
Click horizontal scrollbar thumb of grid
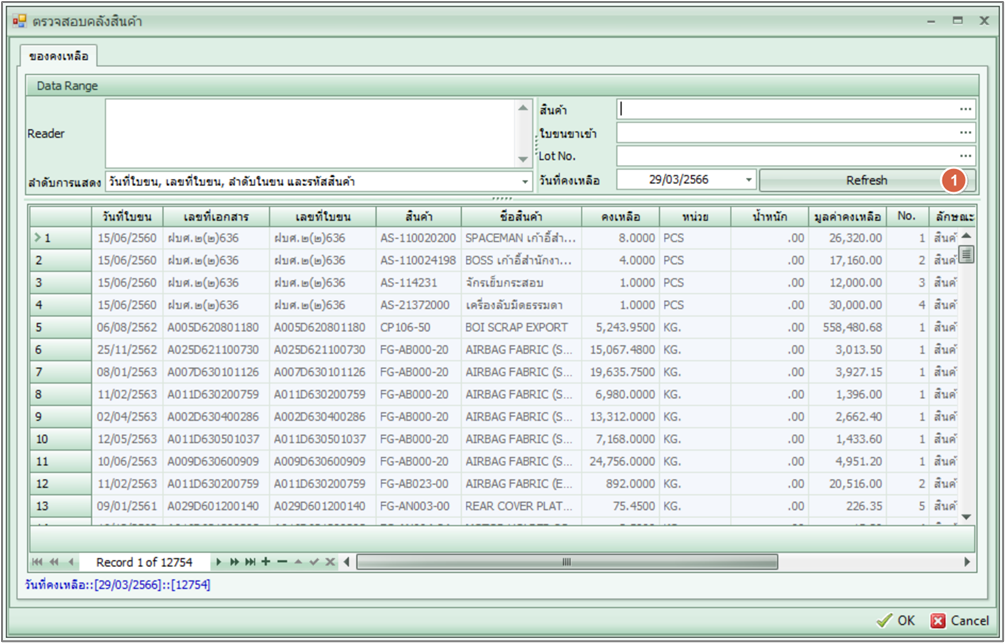(x=565, y=562)
